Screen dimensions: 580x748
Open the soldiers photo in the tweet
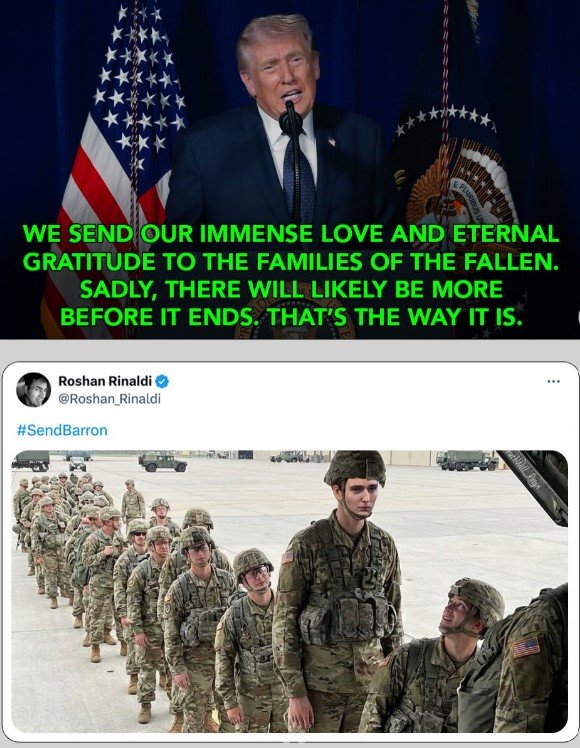tap(290, 591)
